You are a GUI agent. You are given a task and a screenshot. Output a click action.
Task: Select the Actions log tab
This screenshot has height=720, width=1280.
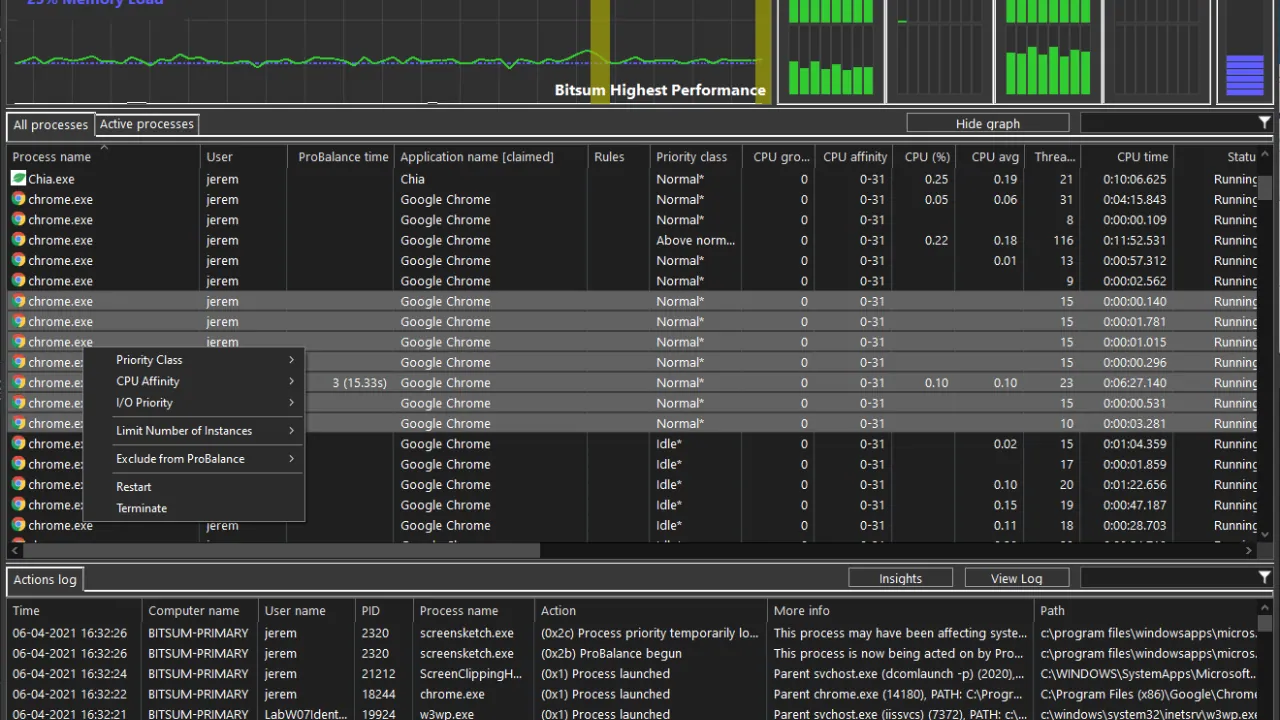click(45, 580)
